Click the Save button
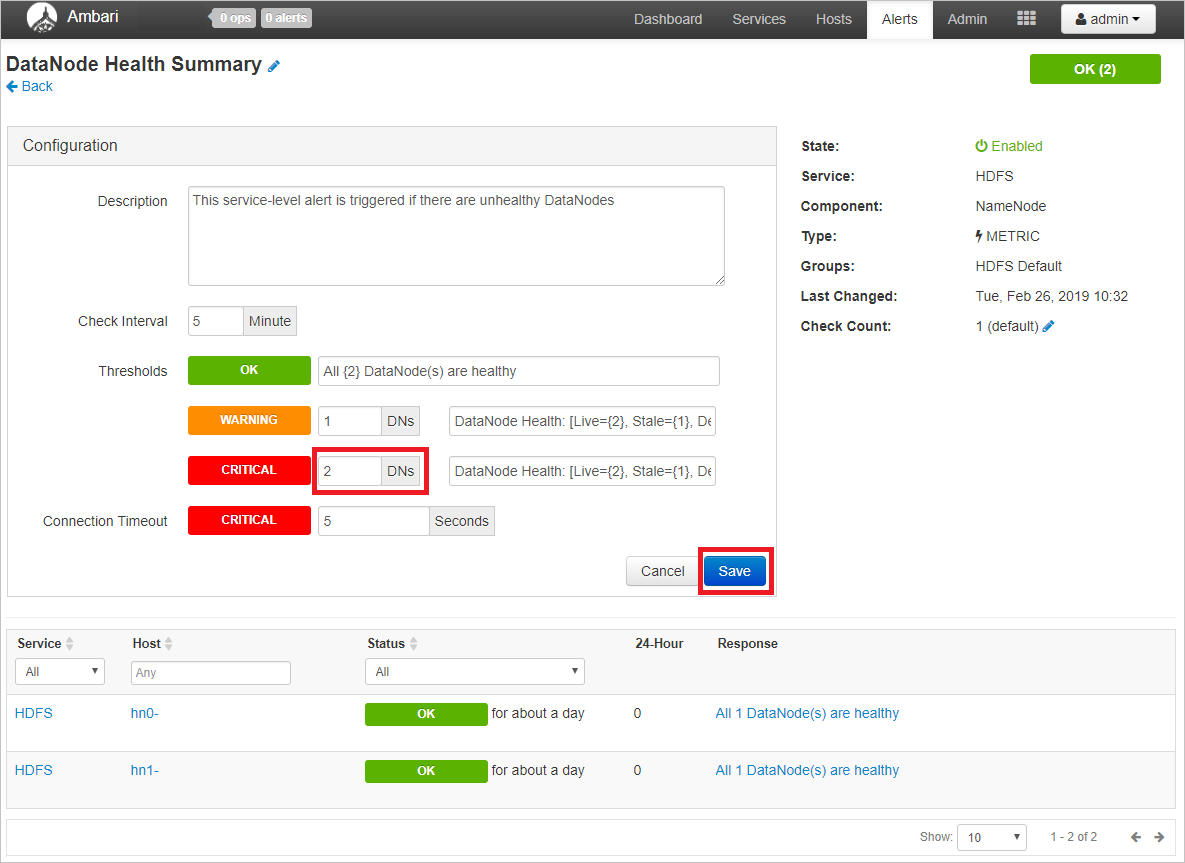The width and height of the screenshot is (1185, 863). click(x=735, y=570)
